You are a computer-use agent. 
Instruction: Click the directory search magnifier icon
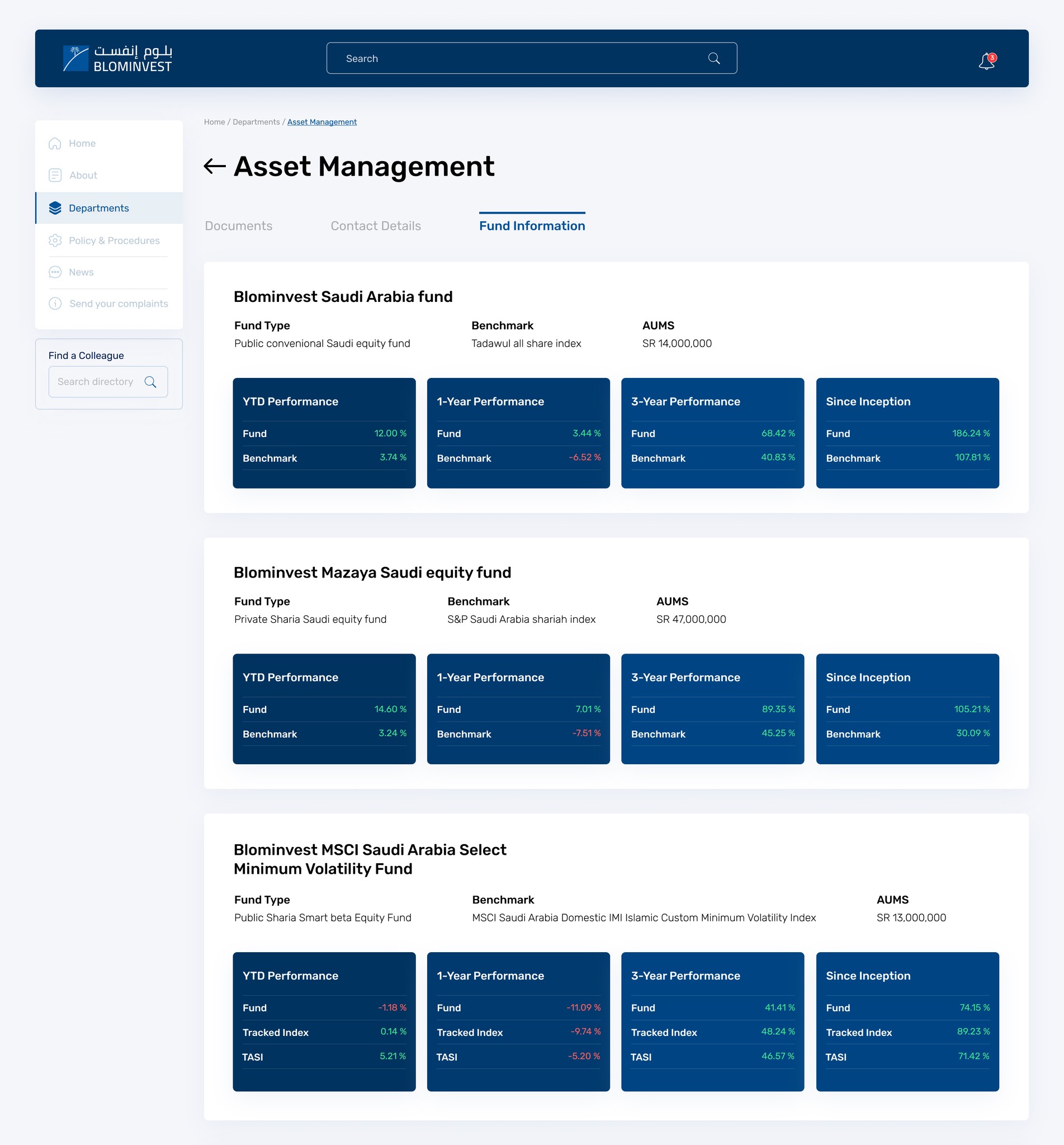(x=150, y=382)
